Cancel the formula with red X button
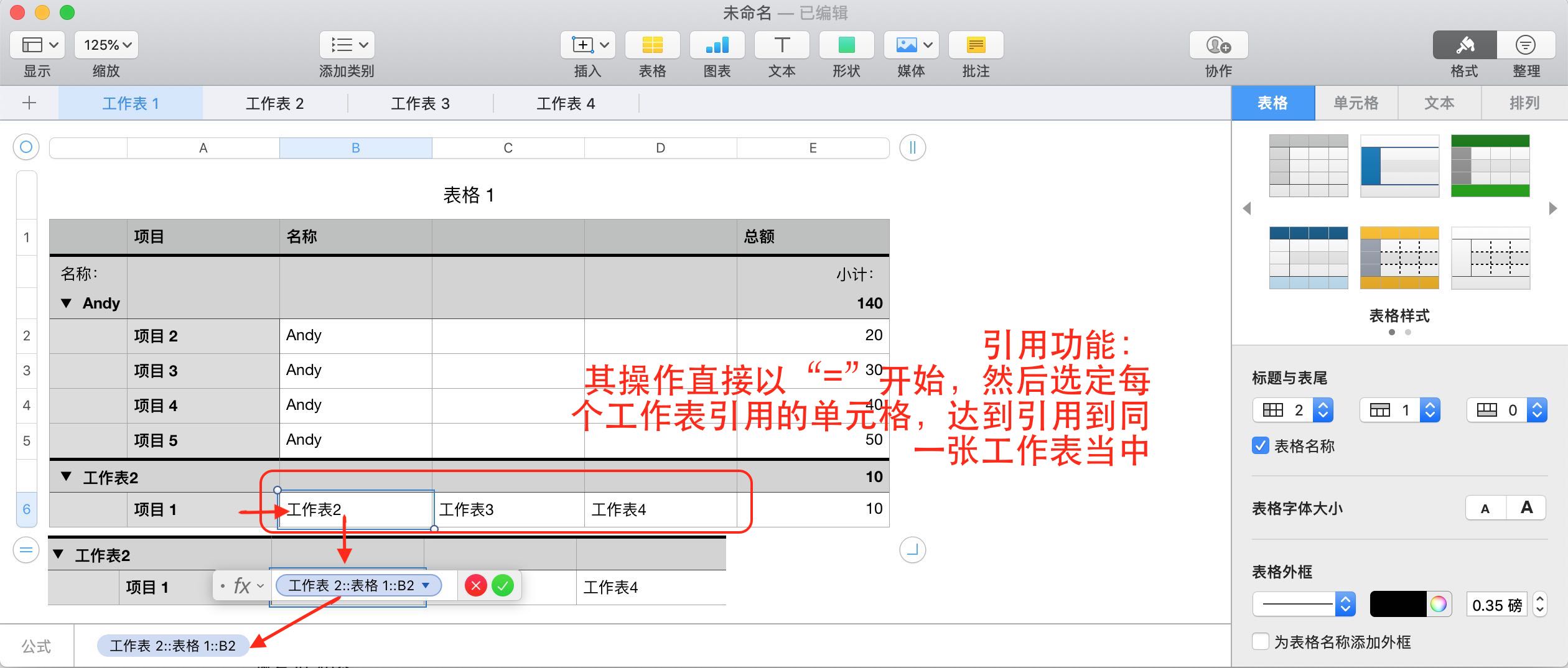Image resolution: width=1568 pixels, height=668 pixels. click(476, 586)
